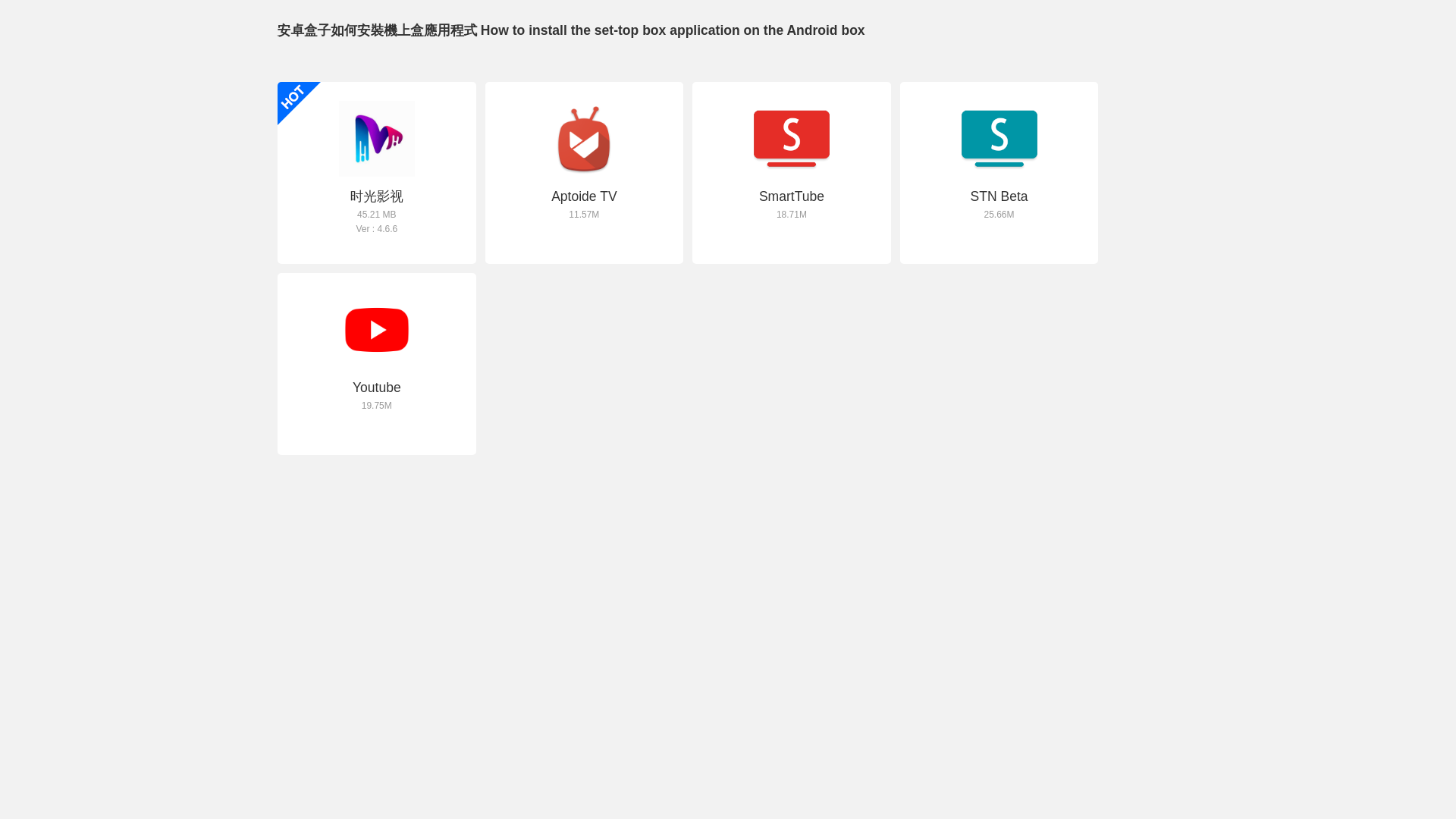Click the SmartTube title text
The width and height of the screenshot is (1456, 819).
(x=792, y=196)
